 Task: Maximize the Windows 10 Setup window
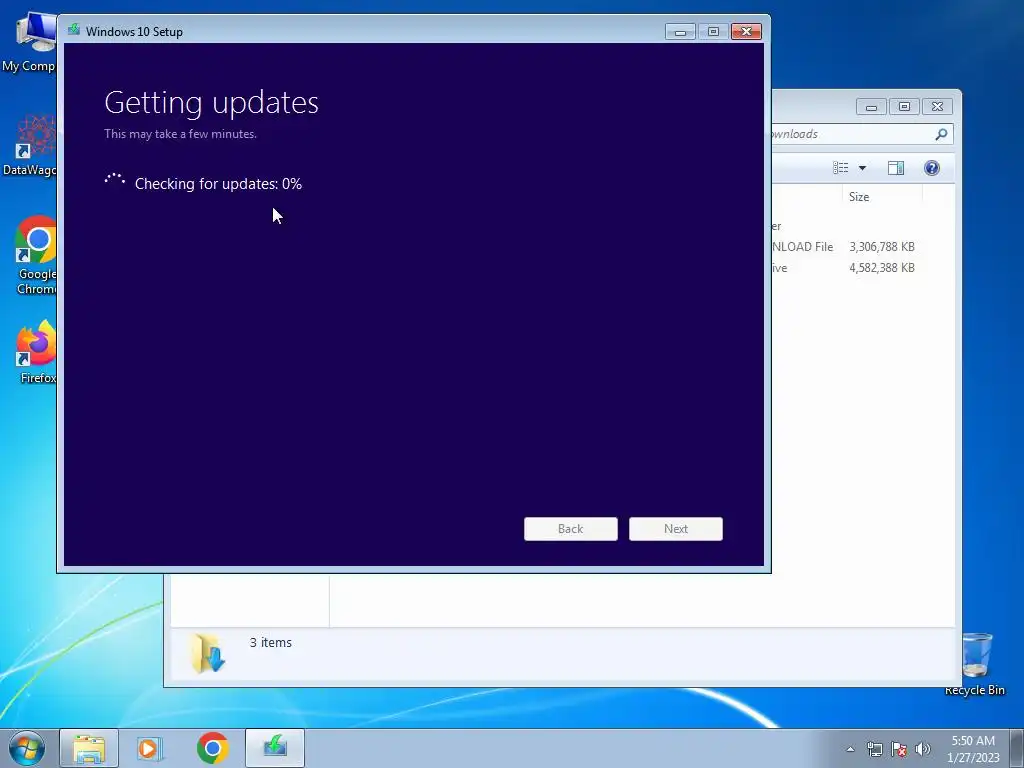click(713, 31)
